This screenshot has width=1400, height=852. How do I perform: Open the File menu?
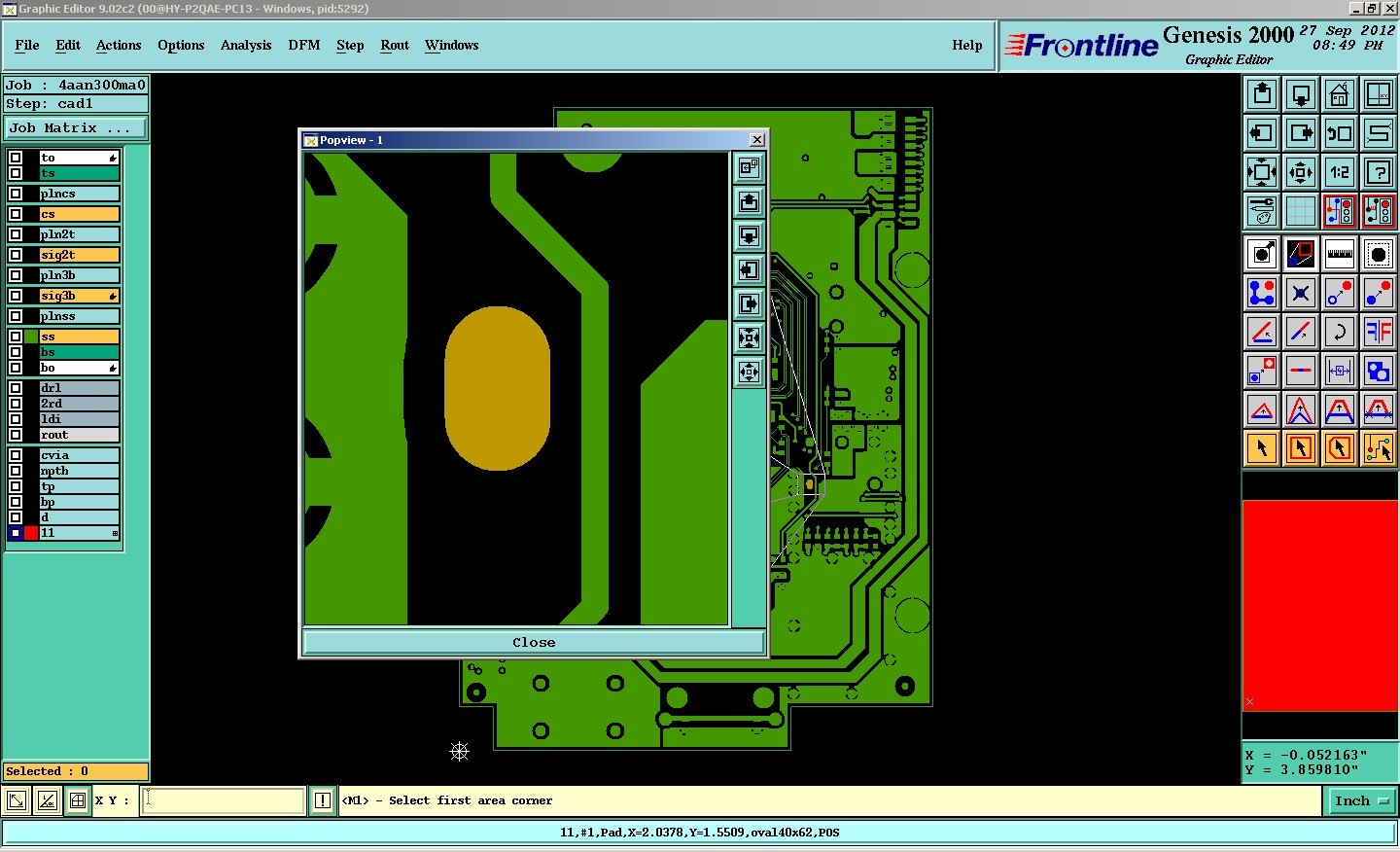click(27, 46)
